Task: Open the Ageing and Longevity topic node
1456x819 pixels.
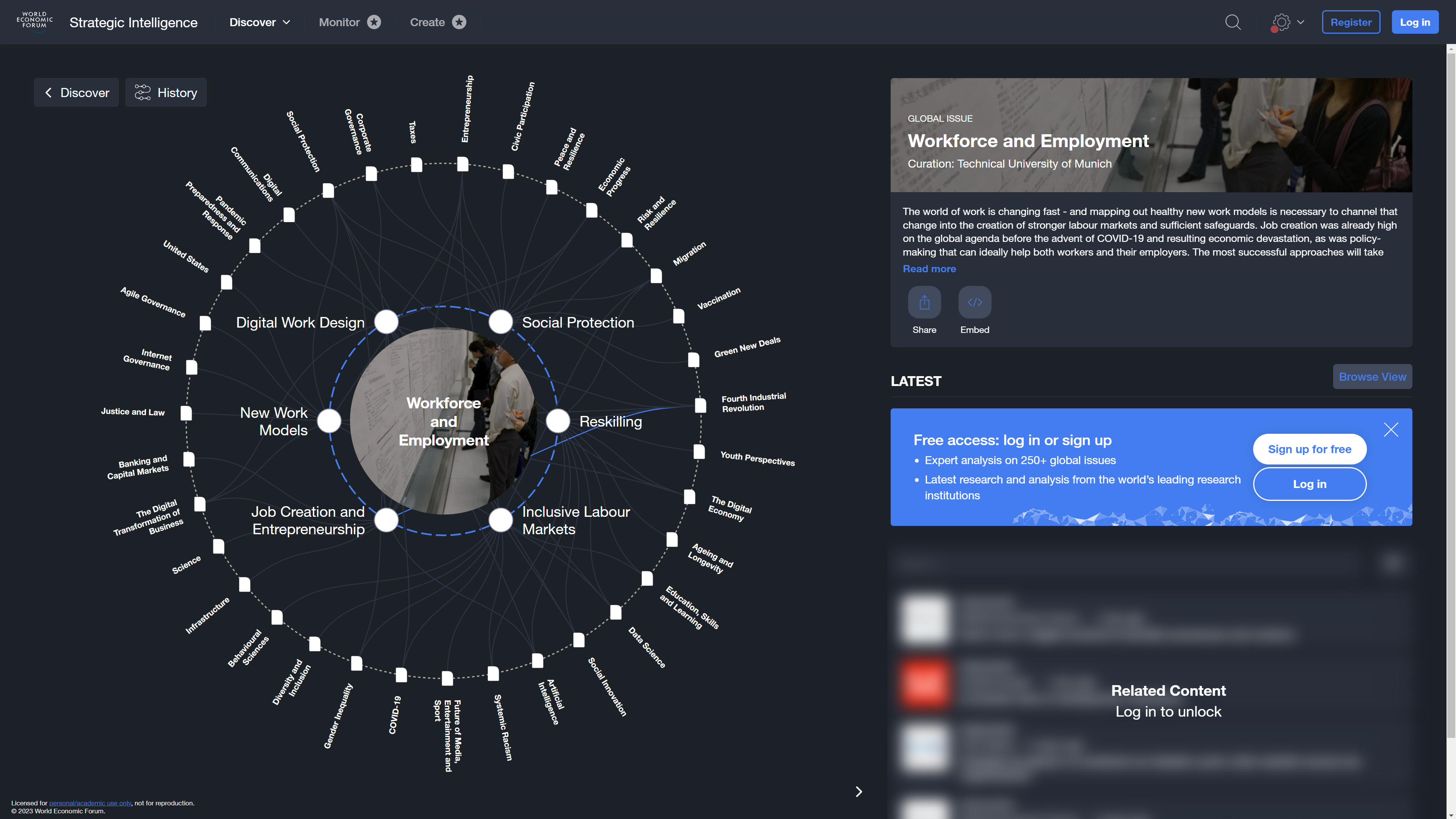Action: click(x=672, y=540)
